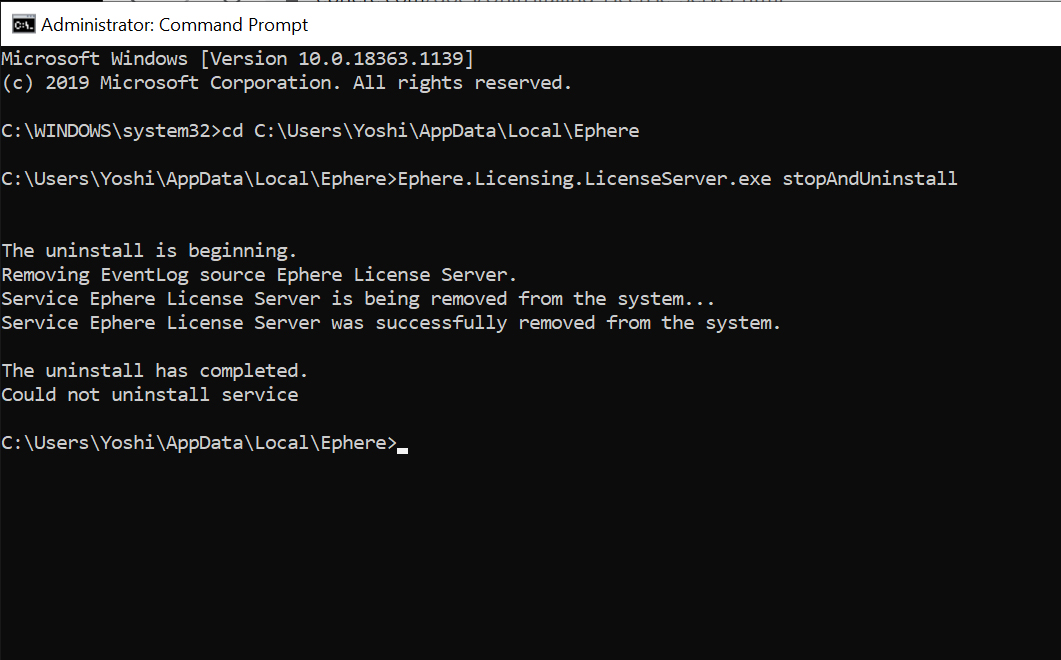1061x660 pixels.
Task: Click the Command Prompt icon in title bar
Action: click(23, 24)
